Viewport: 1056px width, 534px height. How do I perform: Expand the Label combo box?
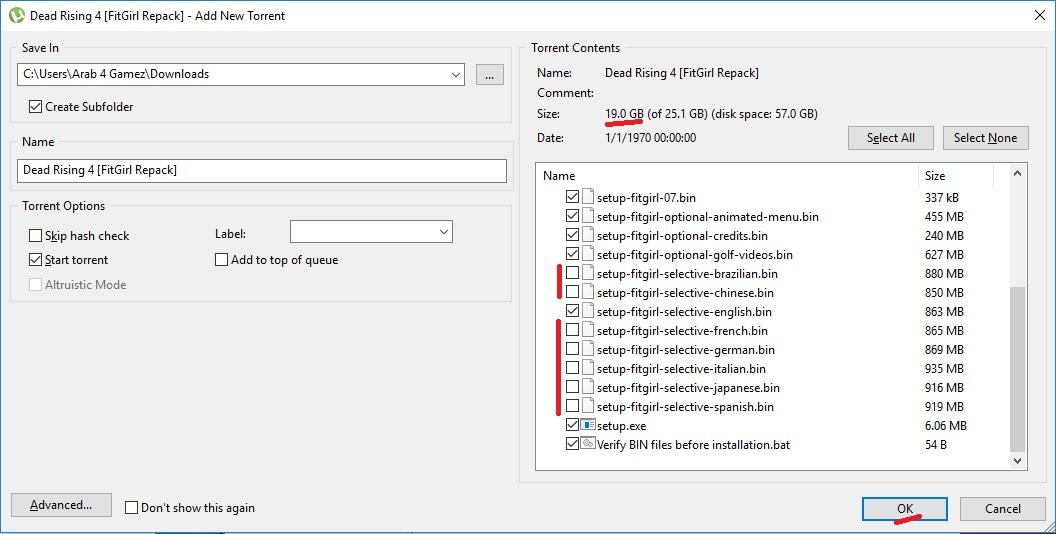coord(443,232)
